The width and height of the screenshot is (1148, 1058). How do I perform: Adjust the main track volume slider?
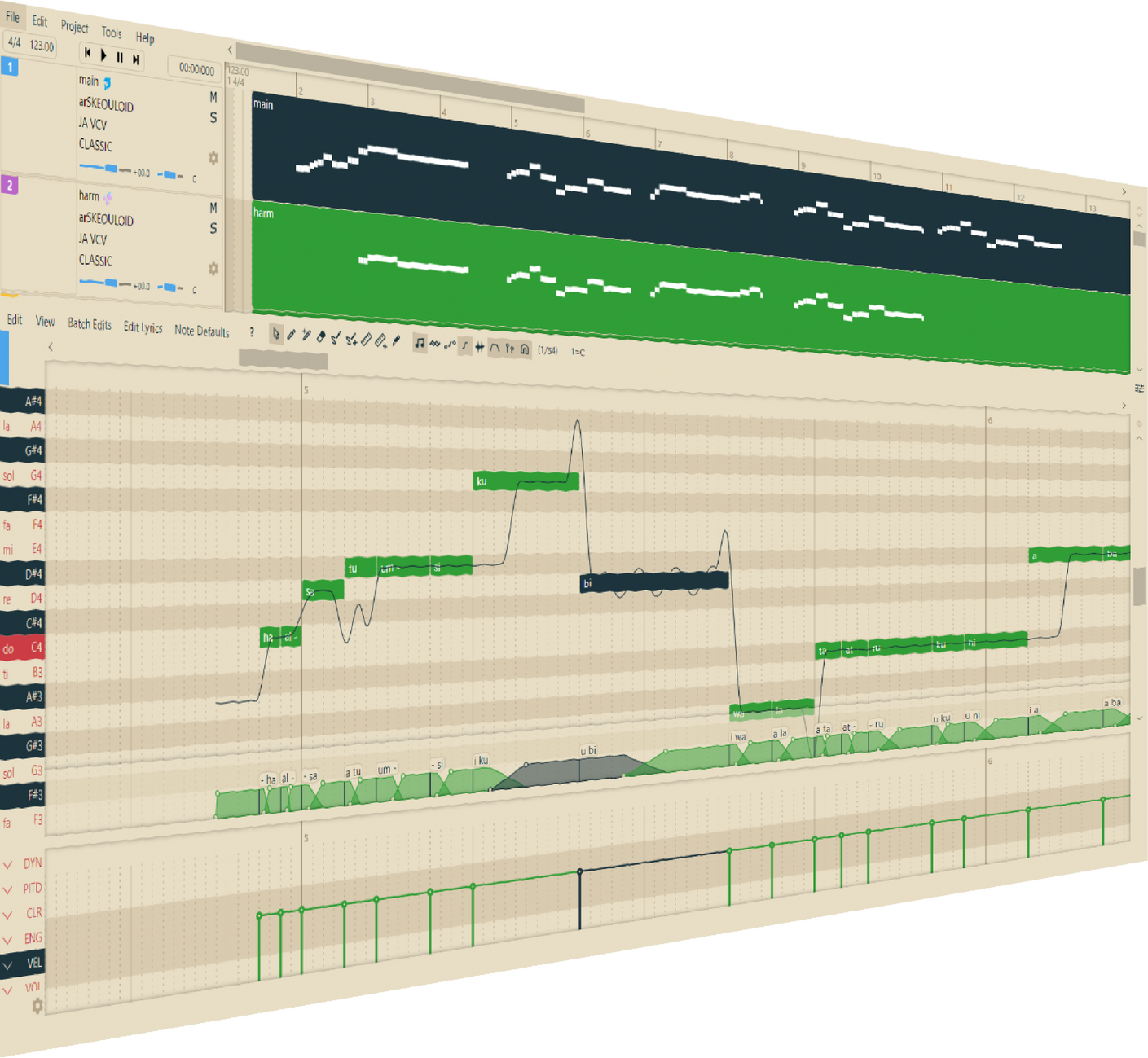point(105,169)
